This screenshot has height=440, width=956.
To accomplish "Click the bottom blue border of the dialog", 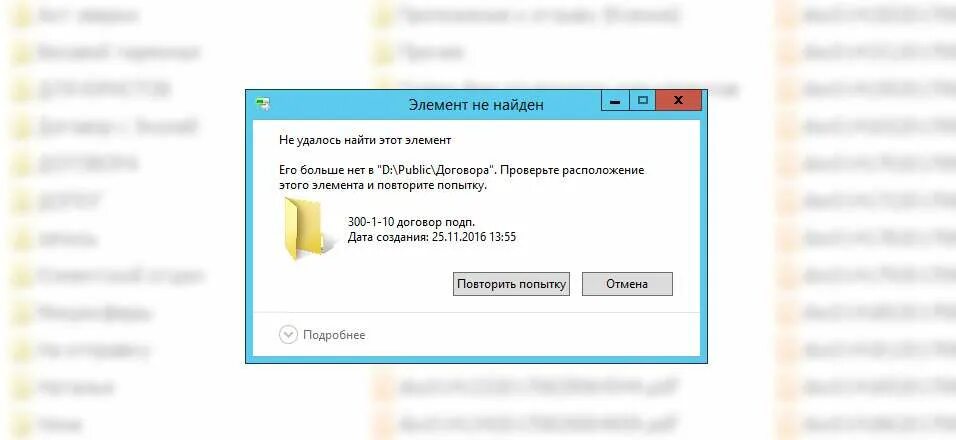I will coord(476,360).
